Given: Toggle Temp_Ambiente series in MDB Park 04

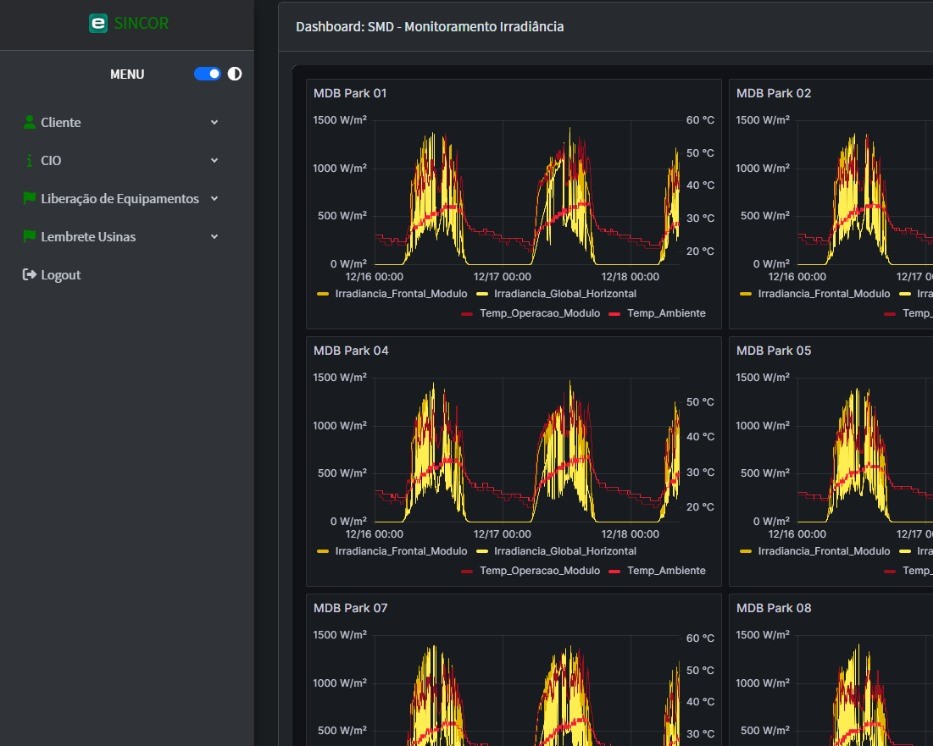Looking at the screenshot, I should [664, 571].
